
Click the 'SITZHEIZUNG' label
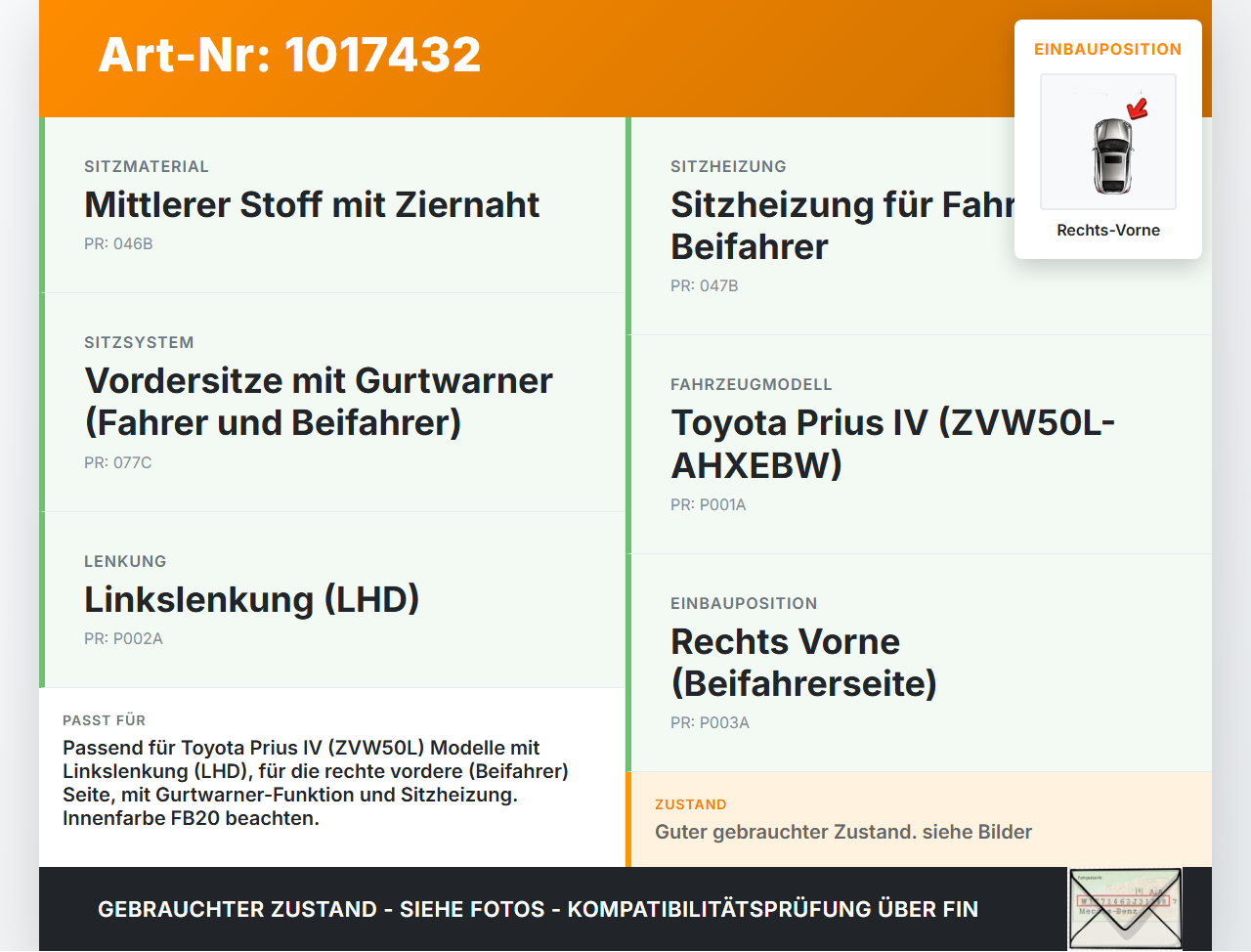[728, 166]
